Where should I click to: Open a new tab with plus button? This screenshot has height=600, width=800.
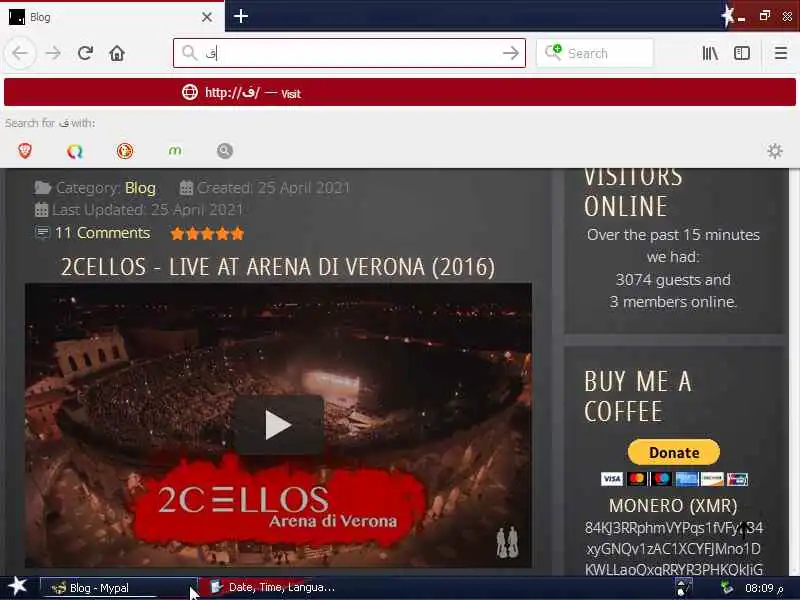tap(241, 16)
